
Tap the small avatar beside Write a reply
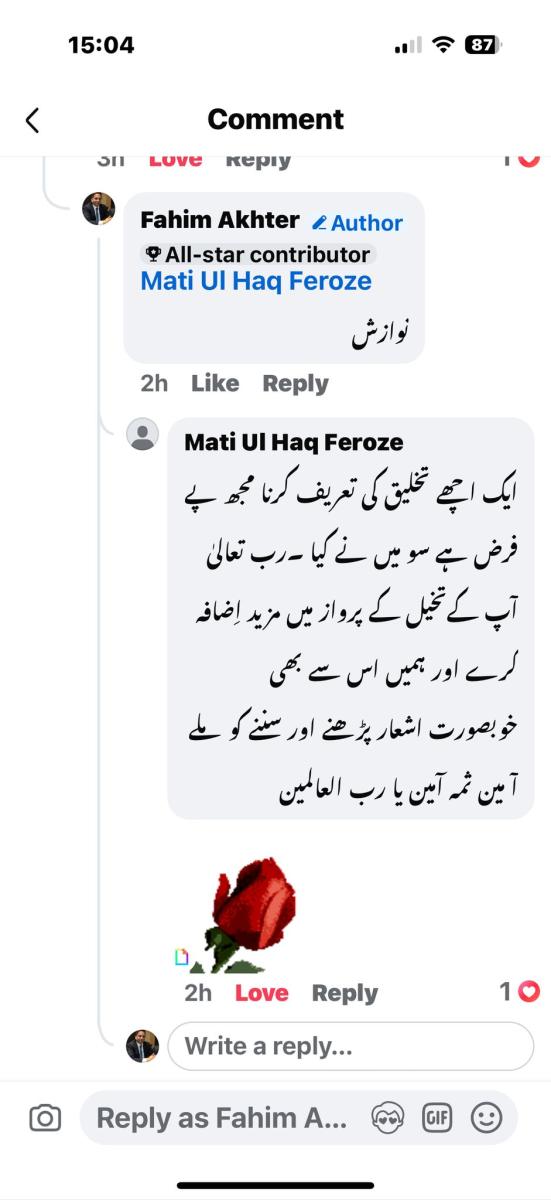pyautogui.click(x=142, y=1046)
